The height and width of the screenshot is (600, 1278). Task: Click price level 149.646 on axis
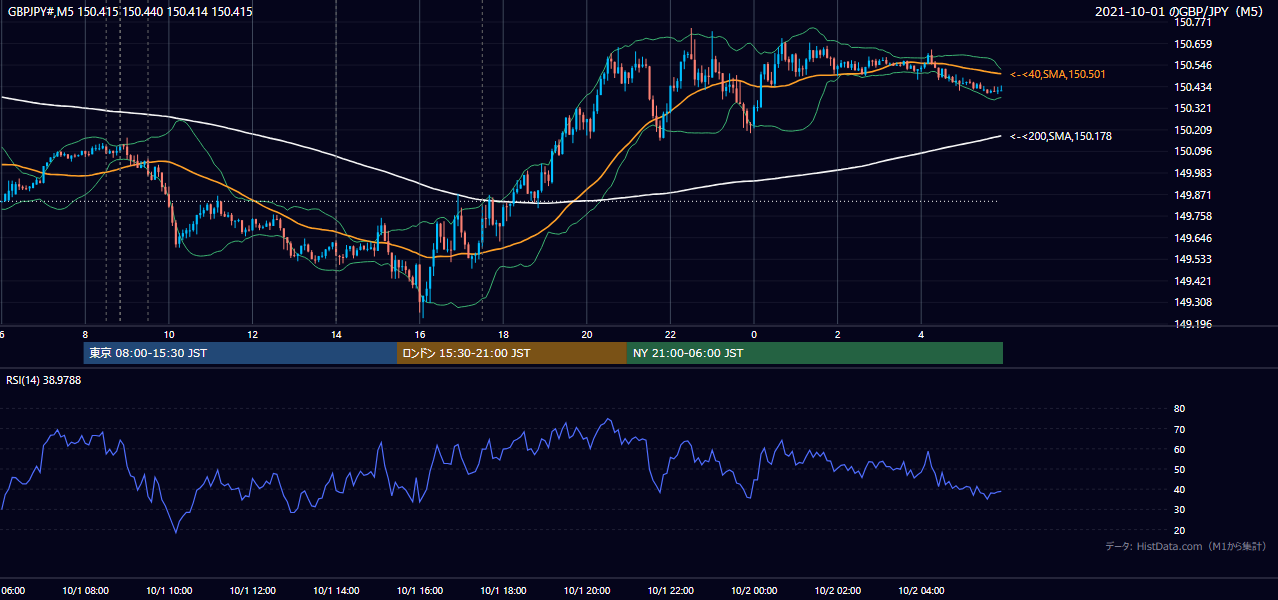(1193, 238)
